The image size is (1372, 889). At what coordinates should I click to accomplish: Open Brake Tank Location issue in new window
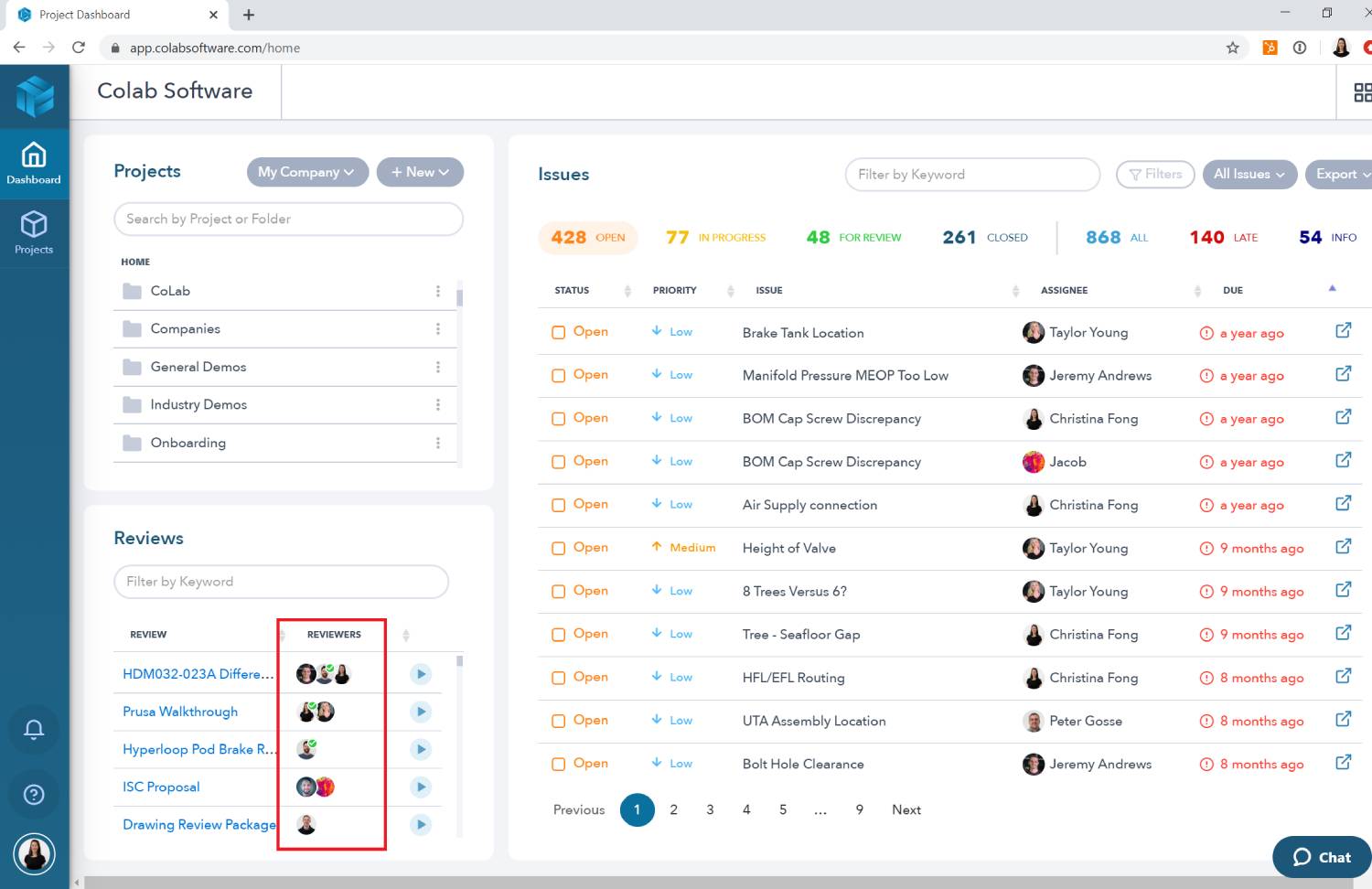[x=1343, y=330]
